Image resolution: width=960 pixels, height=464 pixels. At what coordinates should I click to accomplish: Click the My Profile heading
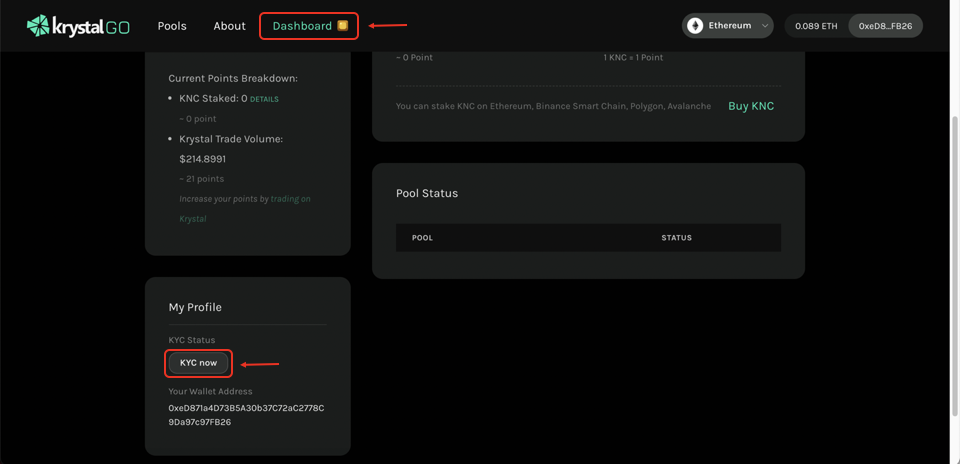[x=195, y=307]
